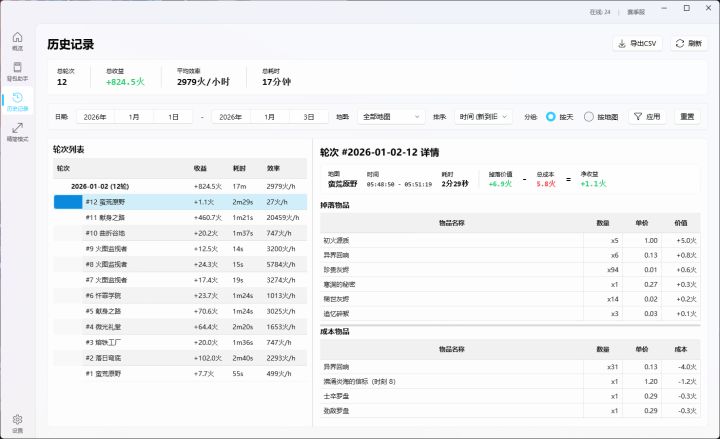Switch to 精简模式 compact mode icon
Screen dimensions: 720x439
pos(17,131)
